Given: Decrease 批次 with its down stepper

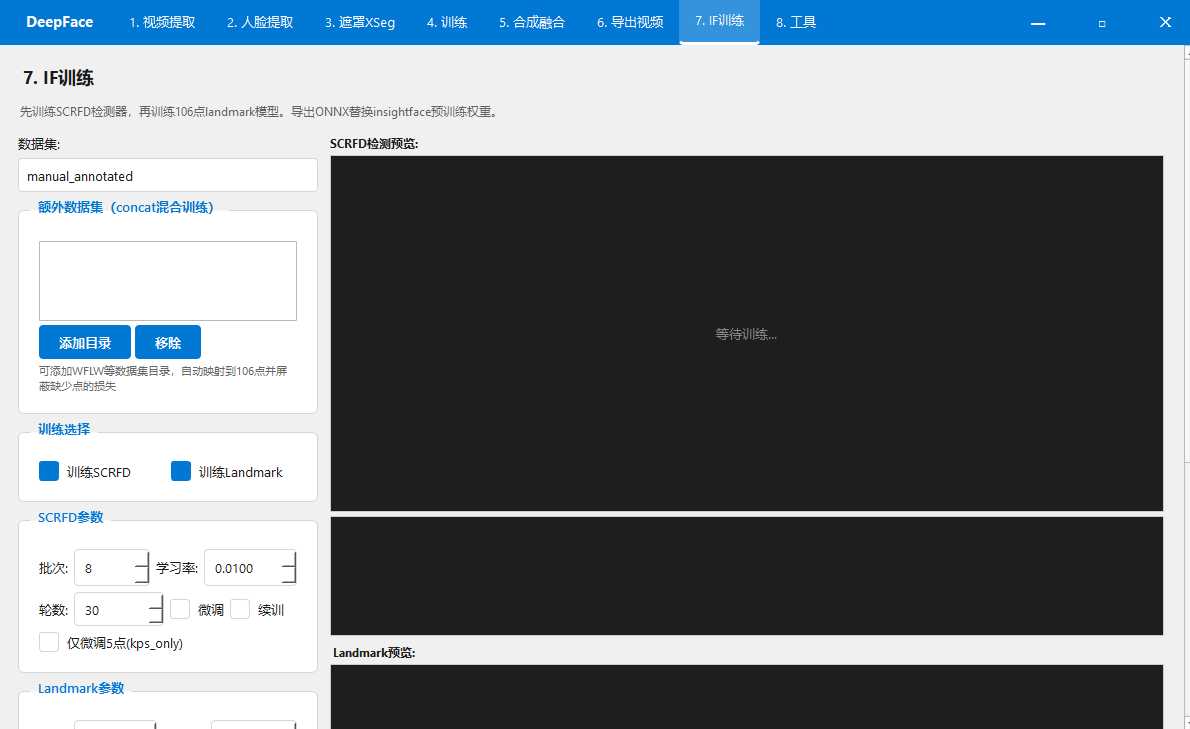Looking at the screenshot, I should click(142, 576).
